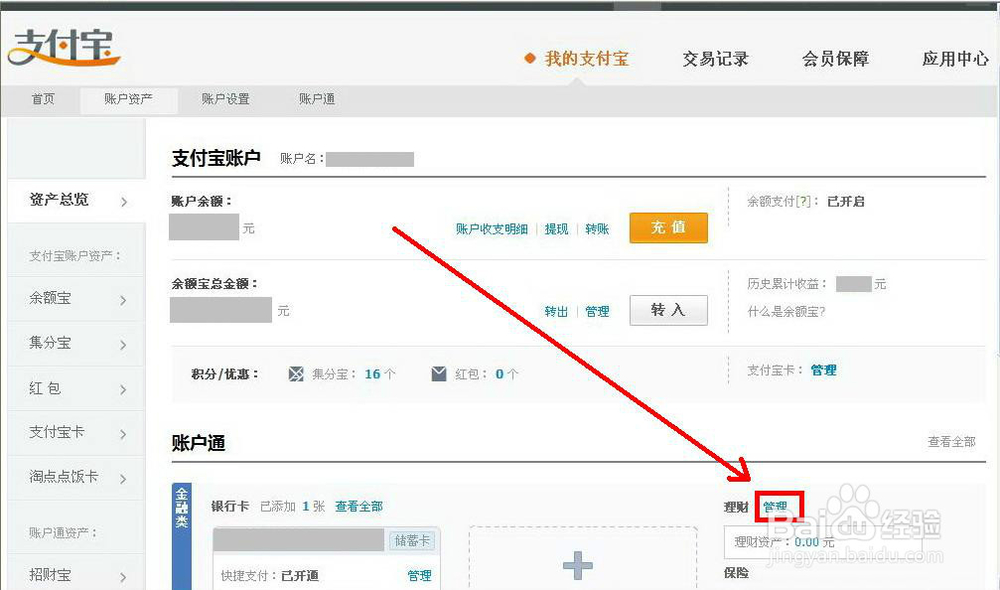Open 什么是余额宝? help link
This screenshot has height=590, width=1000.
(x=786, y=312)
